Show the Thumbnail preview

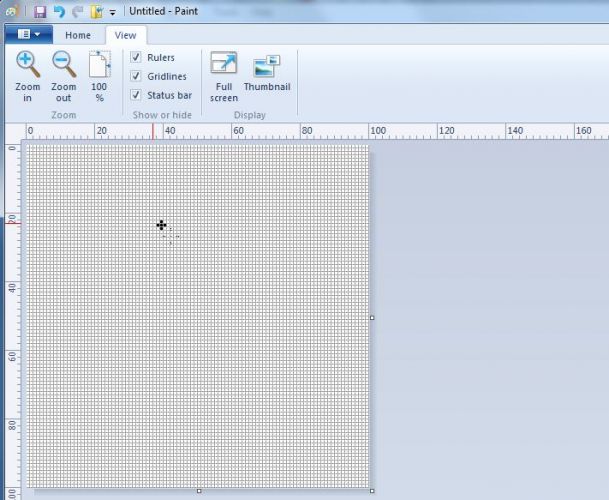coord(267,66)
